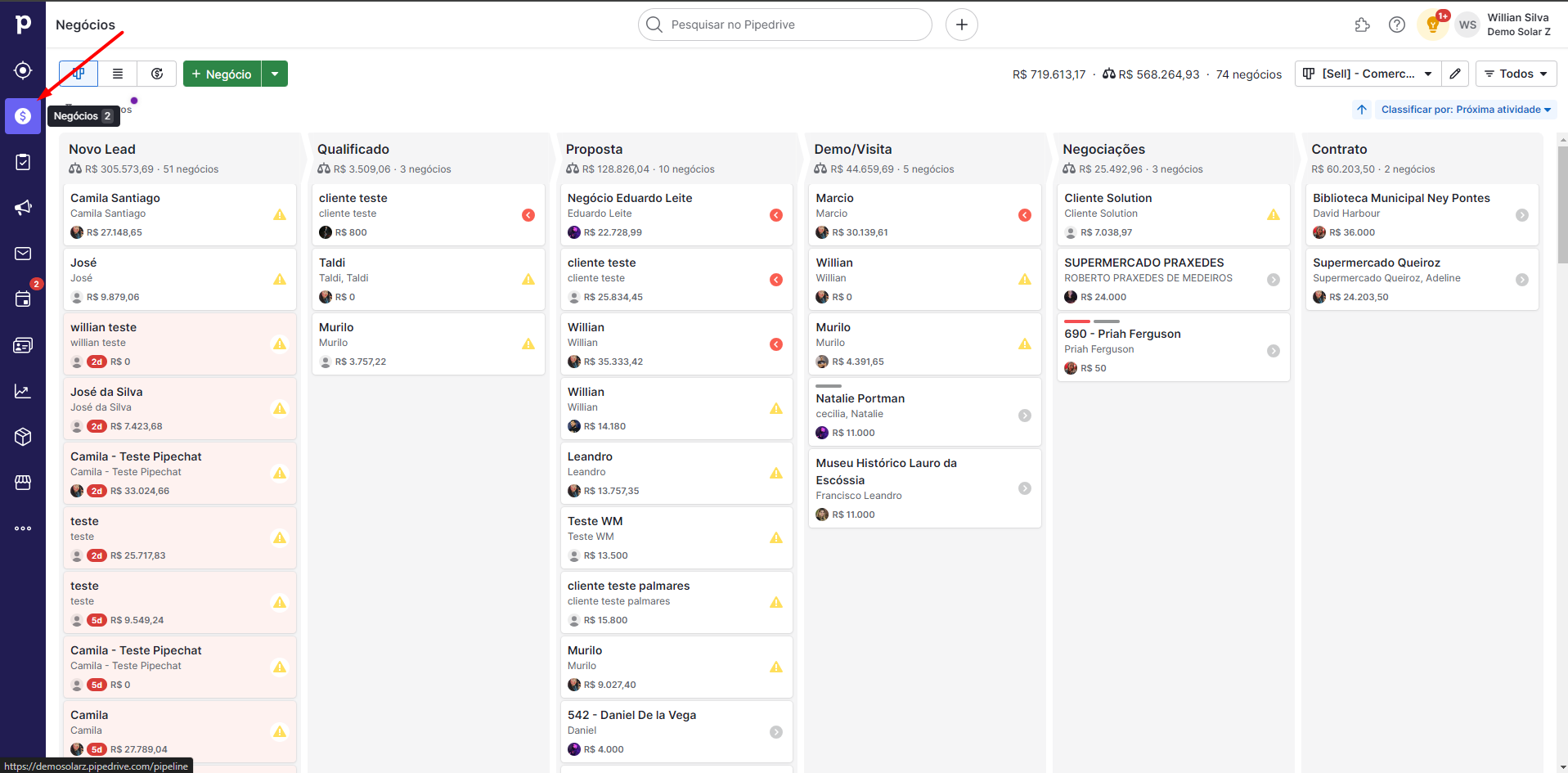The width and height of the screenshot is (1568, 773).
Task: Click warning icon on Camila Santiago deal
Action: (x=280, y=215)
